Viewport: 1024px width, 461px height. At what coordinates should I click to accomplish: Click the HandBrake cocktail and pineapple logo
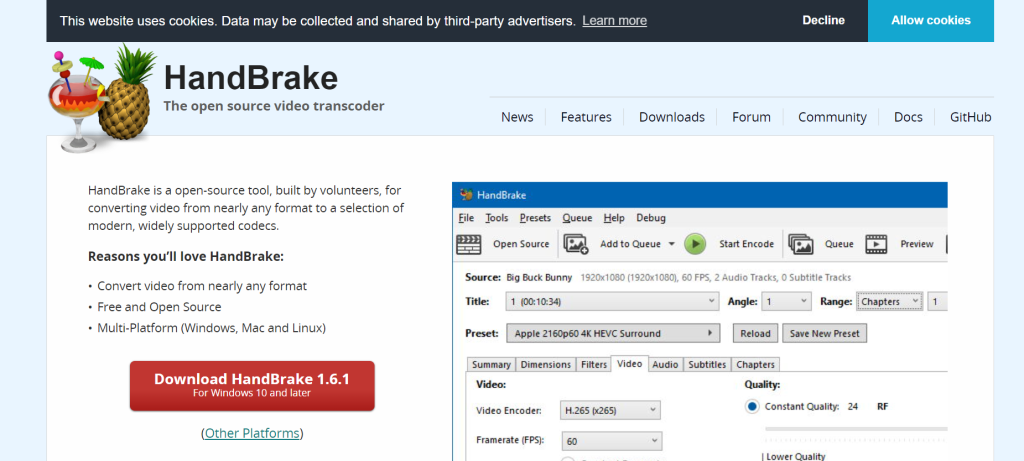(x=103, y=98)
